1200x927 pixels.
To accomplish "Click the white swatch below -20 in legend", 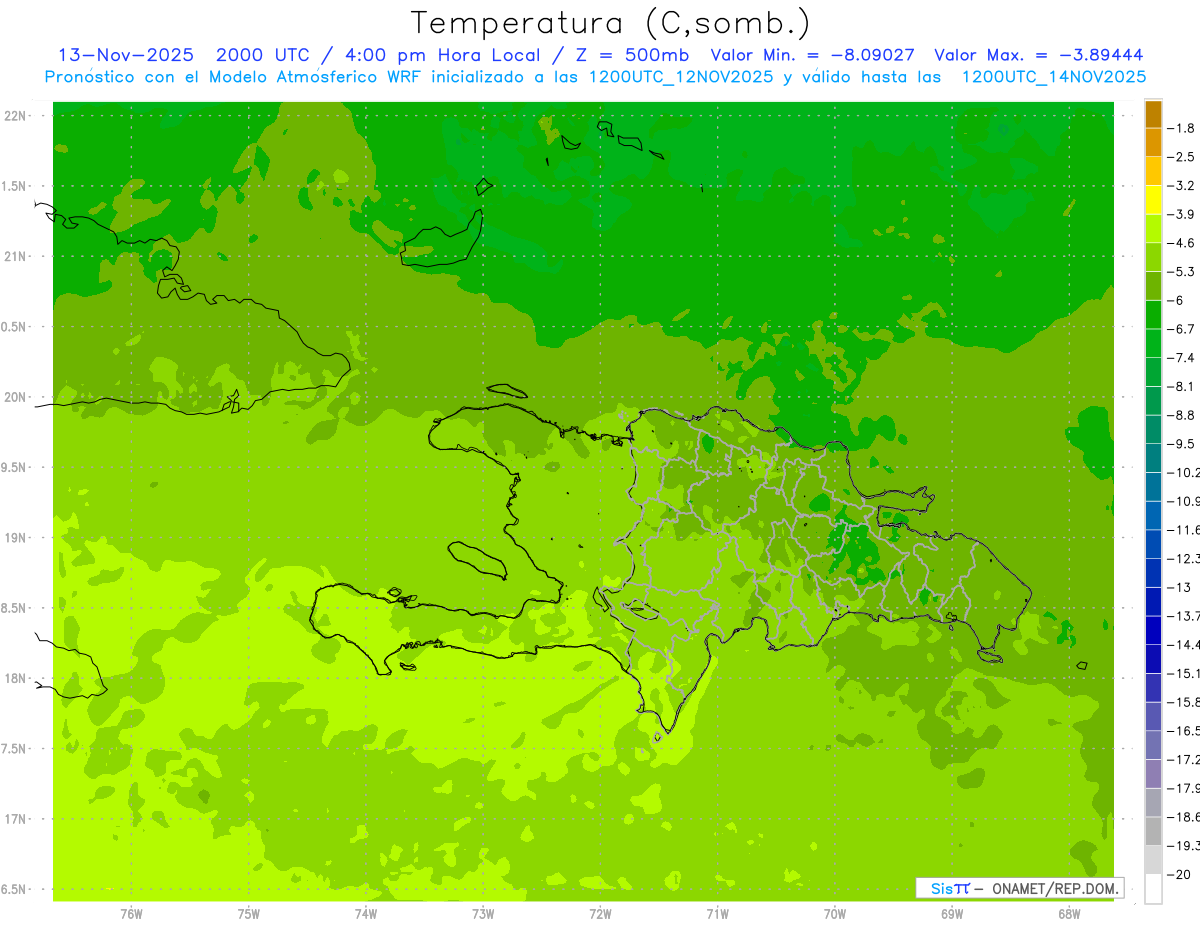I will tap(1153, 889).
